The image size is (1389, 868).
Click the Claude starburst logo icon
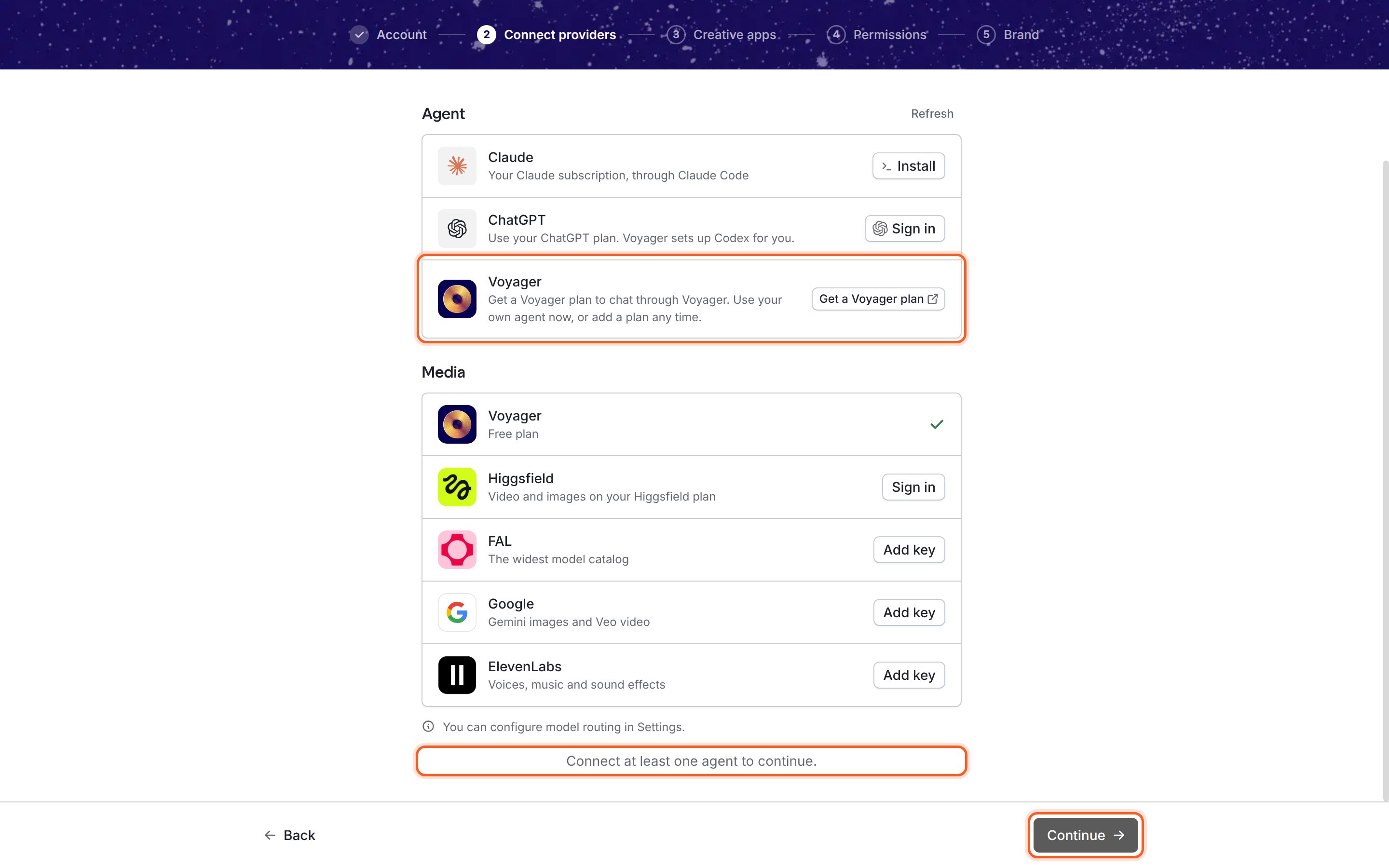(457, 166)
